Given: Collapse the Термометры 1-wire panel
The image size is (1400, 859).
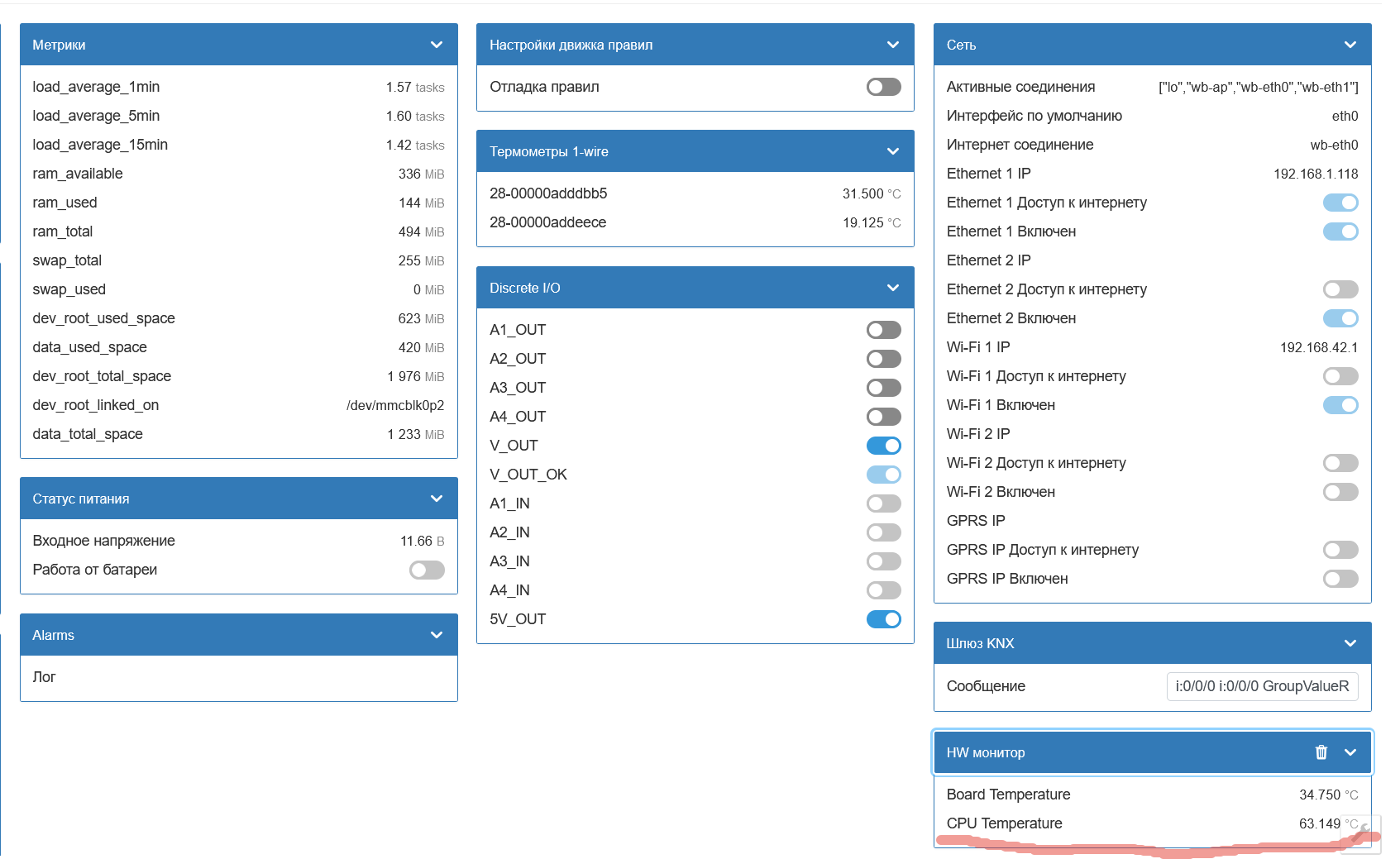Looking at the screenshot, I should click(893, 151).
